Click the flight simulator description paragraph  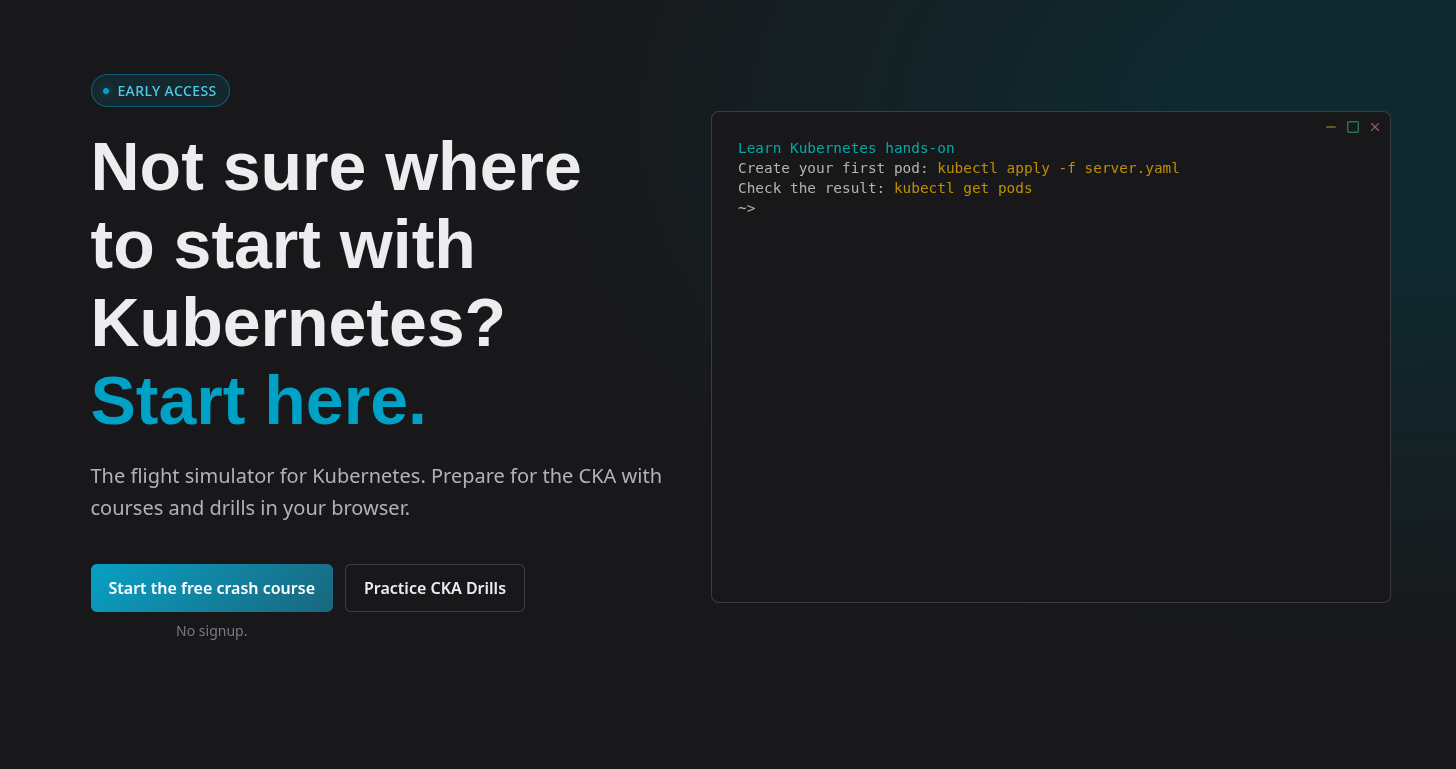pyautogui.click(x=376, y=491)
